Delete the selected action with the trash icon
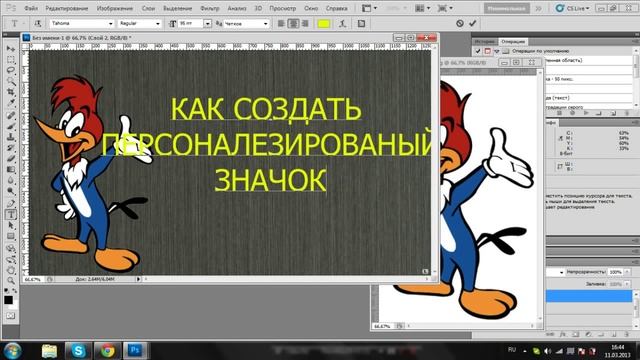Screen dimensions: 640x360 [x=627, y=113]
